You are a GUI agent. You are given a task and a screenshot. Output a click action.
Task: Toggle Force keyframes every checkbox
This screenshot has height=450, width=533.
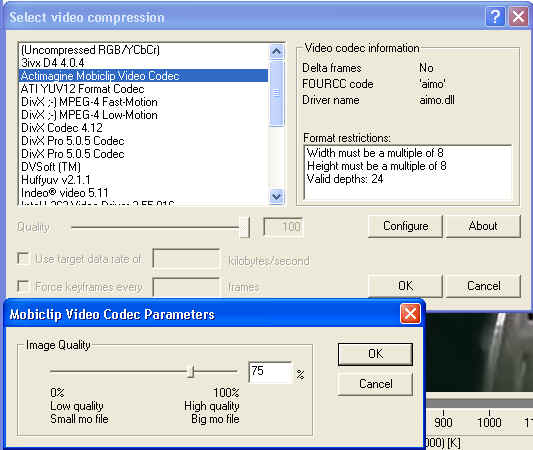[23, 286]
